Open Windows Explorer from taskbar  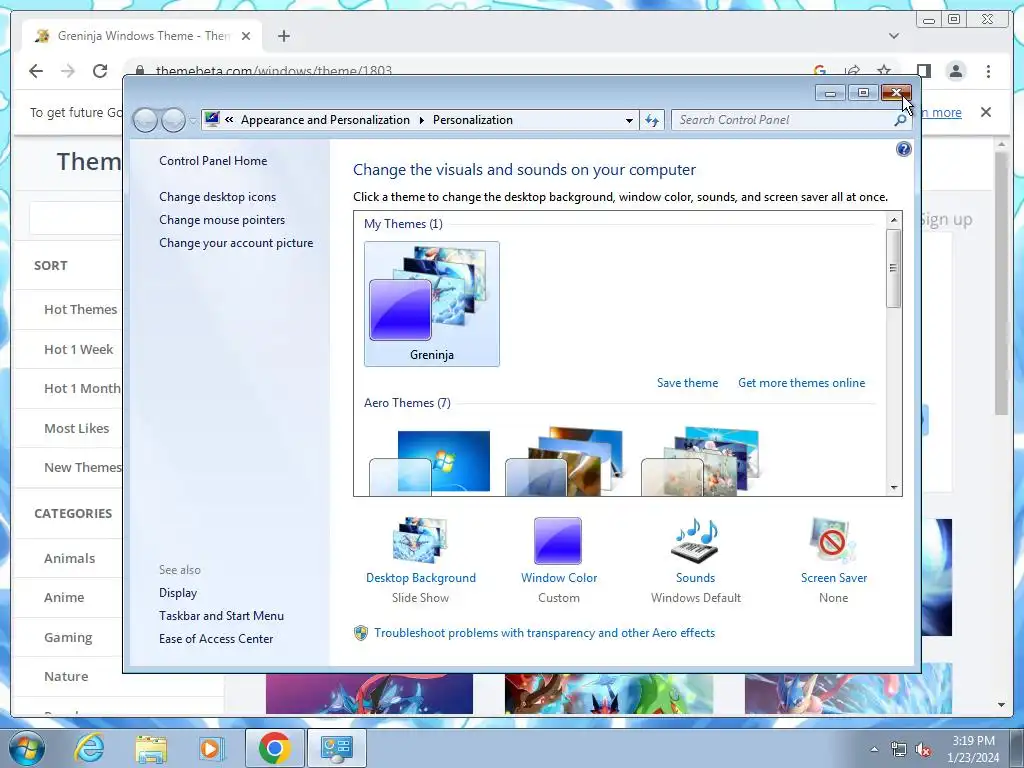click(150, 748)
